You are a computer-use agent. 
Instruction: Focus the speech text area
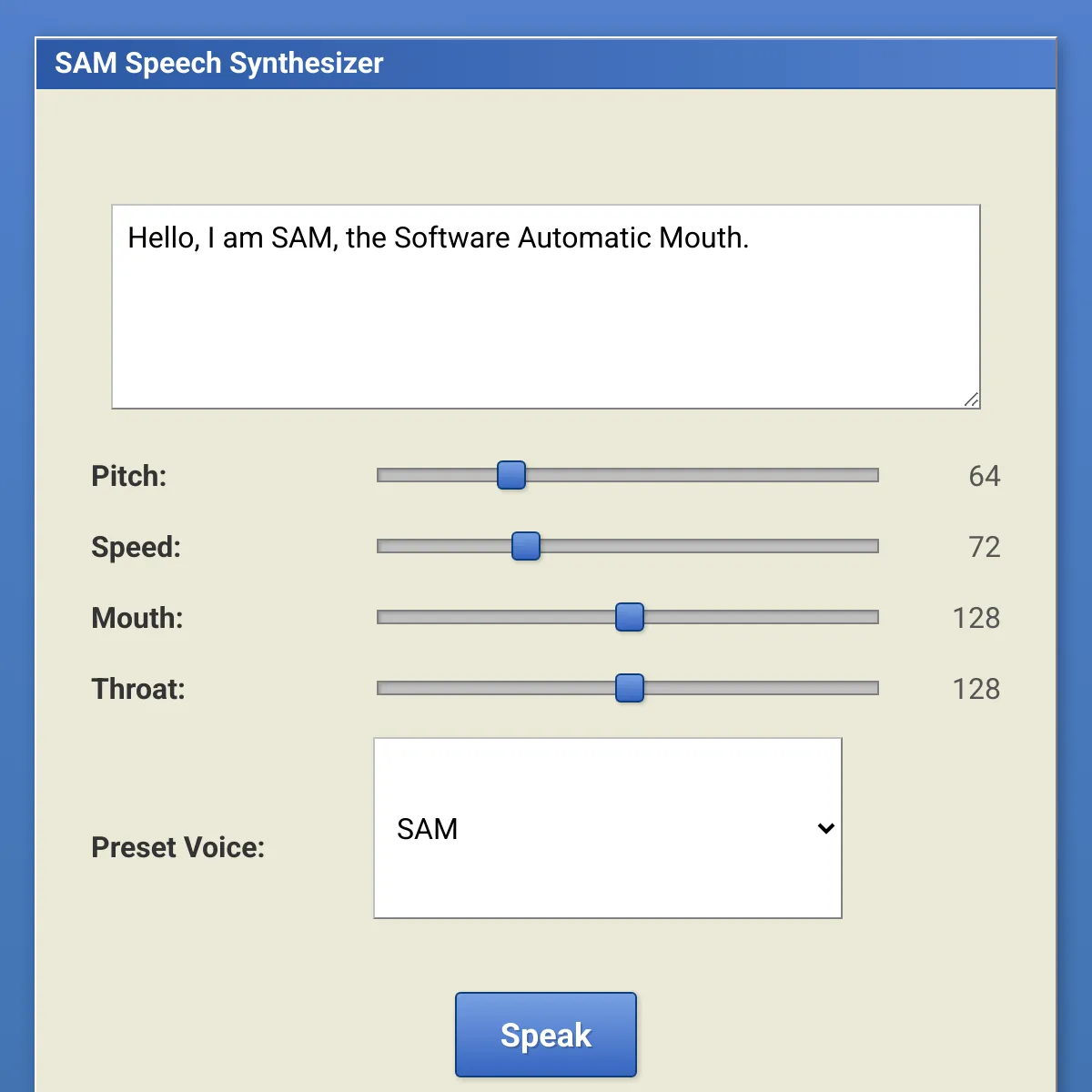546,307
